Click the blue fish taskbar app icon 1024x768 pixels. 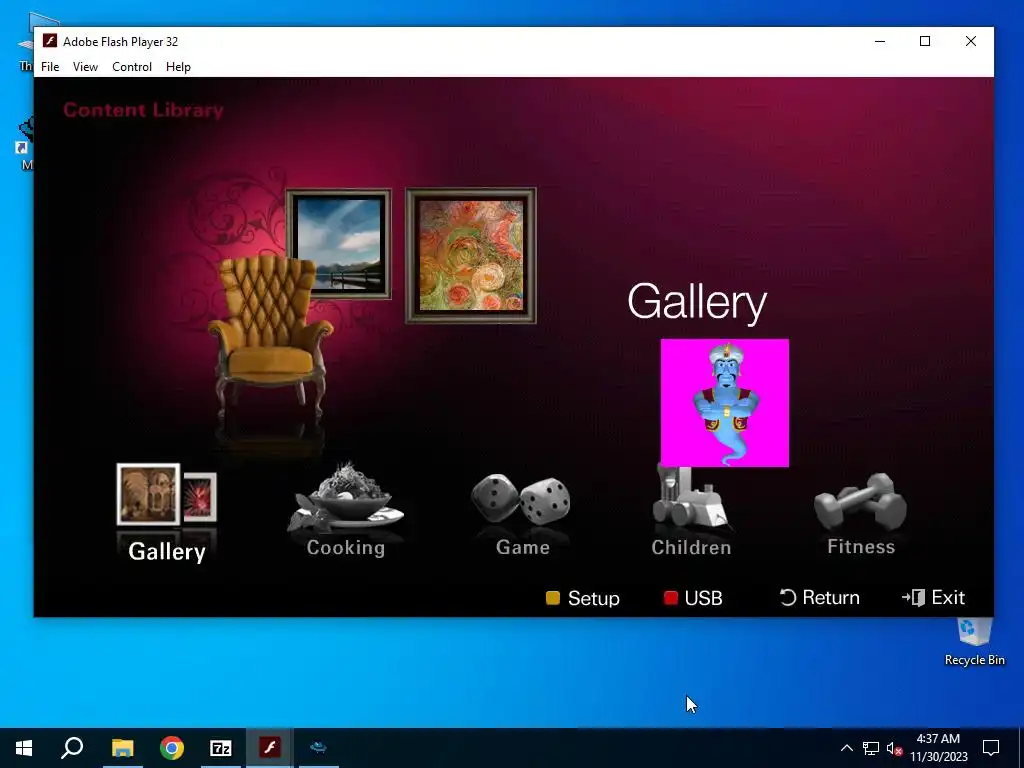[318, 748]
